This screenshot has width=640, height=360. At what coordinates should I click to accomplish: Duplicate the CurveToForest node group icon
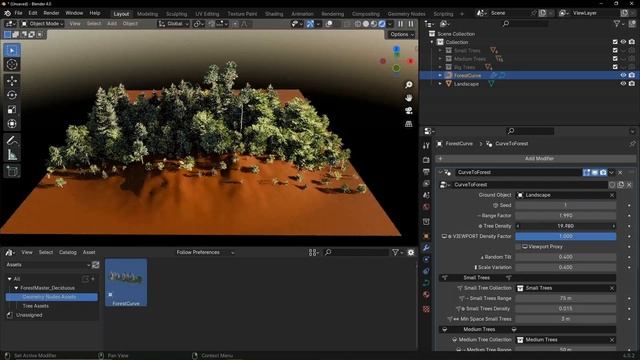(x=621, y=185)
